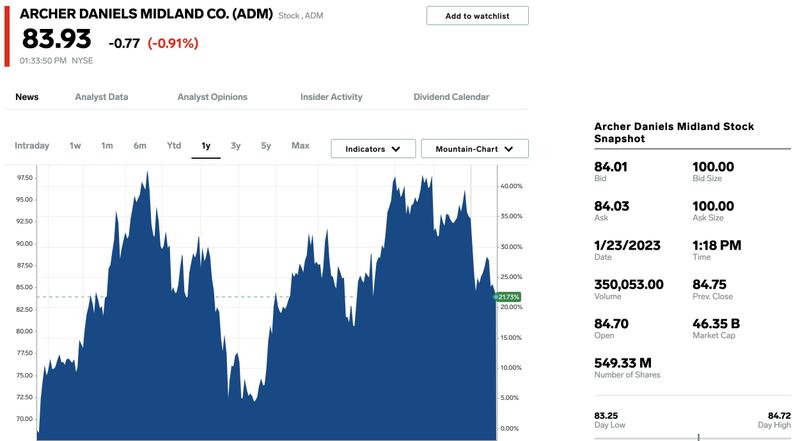Click the Market Cap value 46.35 B

click(x=716, y=324)
